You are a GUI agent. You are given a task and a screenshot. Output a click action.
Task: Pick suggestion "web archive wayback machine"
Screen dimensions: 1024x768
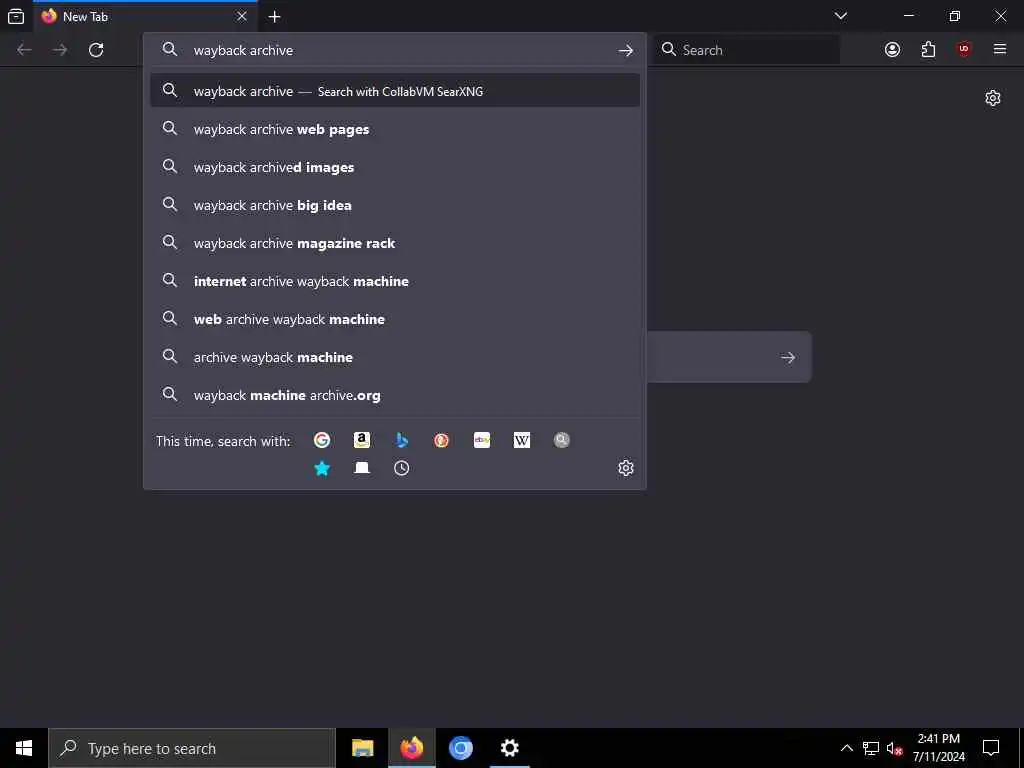click(x=395, y=319)
